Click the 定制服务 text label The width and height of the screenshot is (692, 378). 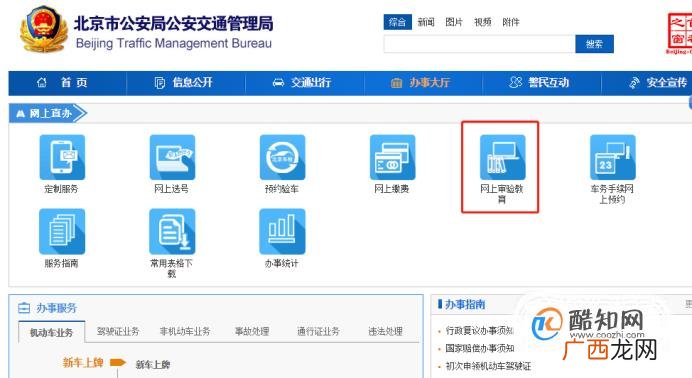pos(61,189)
